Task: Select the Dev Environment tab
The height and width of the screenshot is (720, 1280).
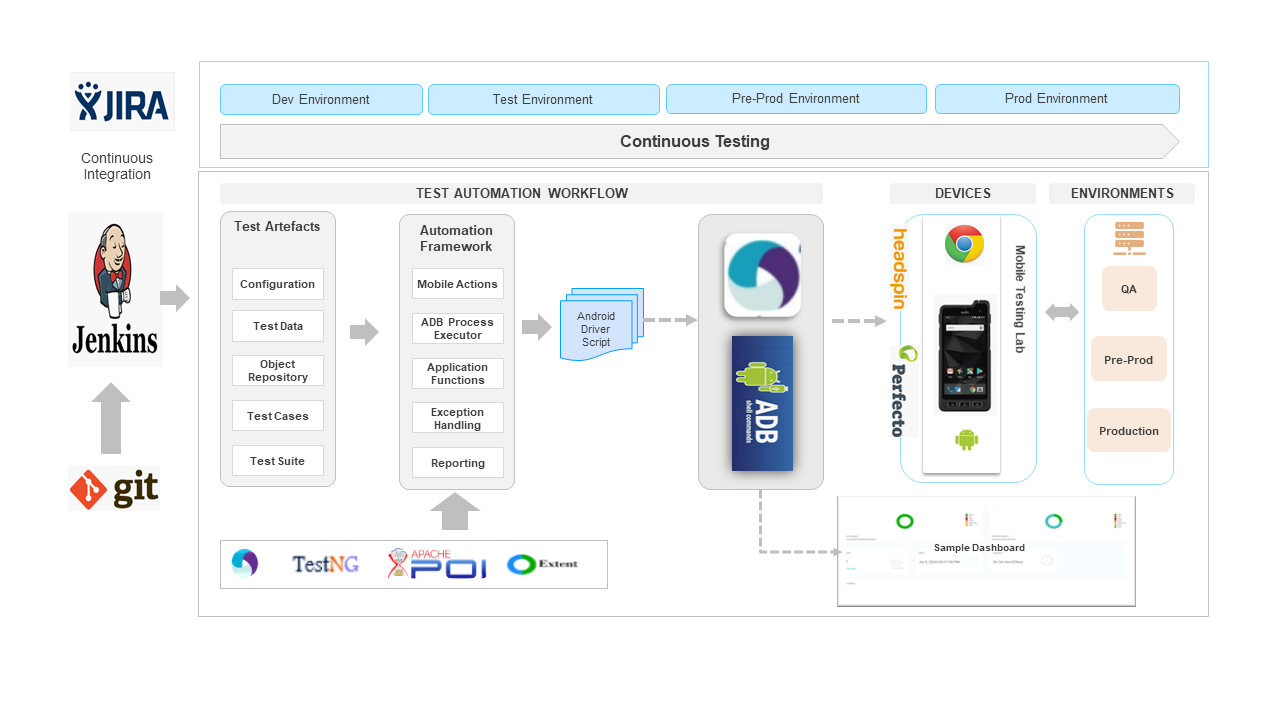Action: click(320, 99)
